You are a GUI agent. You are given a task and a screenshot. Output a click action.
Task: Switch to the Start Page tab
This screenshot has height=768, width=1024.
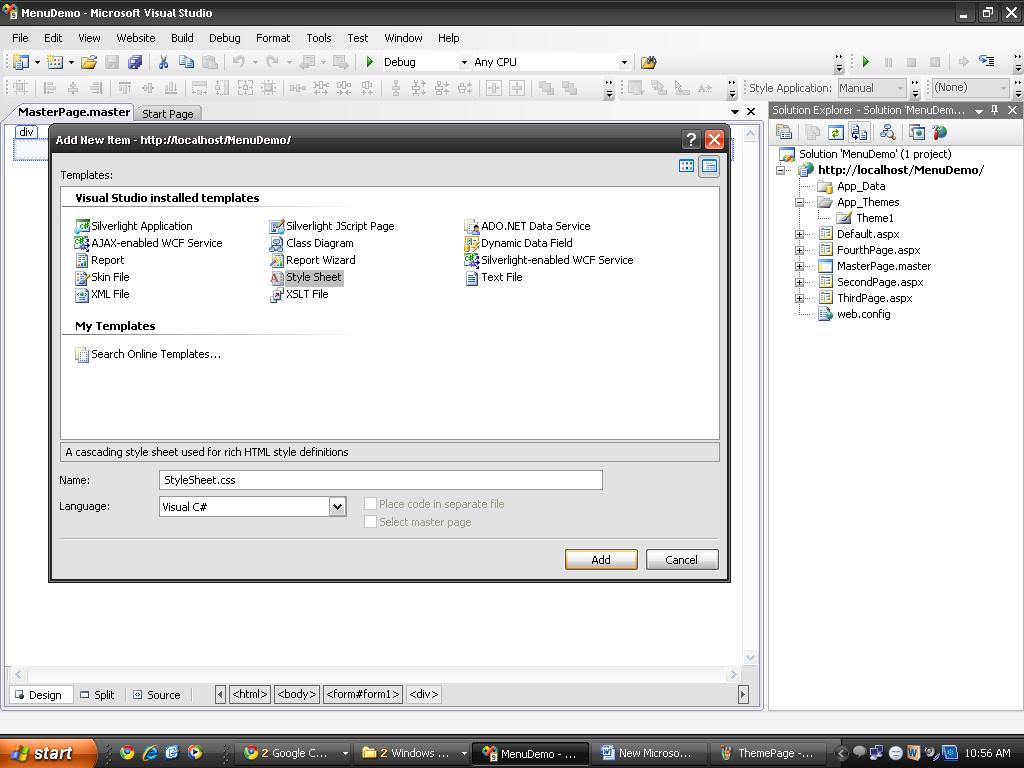coord(168,114)
